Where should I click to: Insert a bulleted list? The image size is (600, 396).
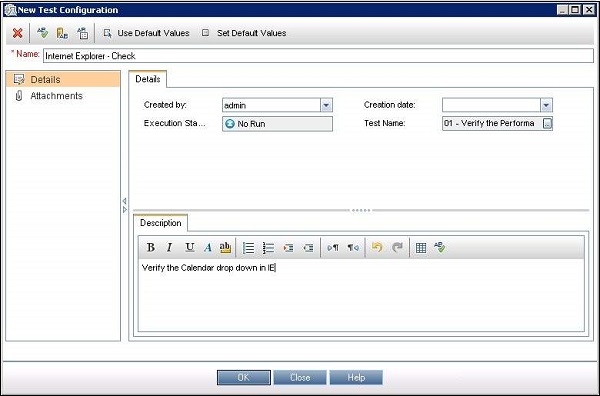(248, 248)
